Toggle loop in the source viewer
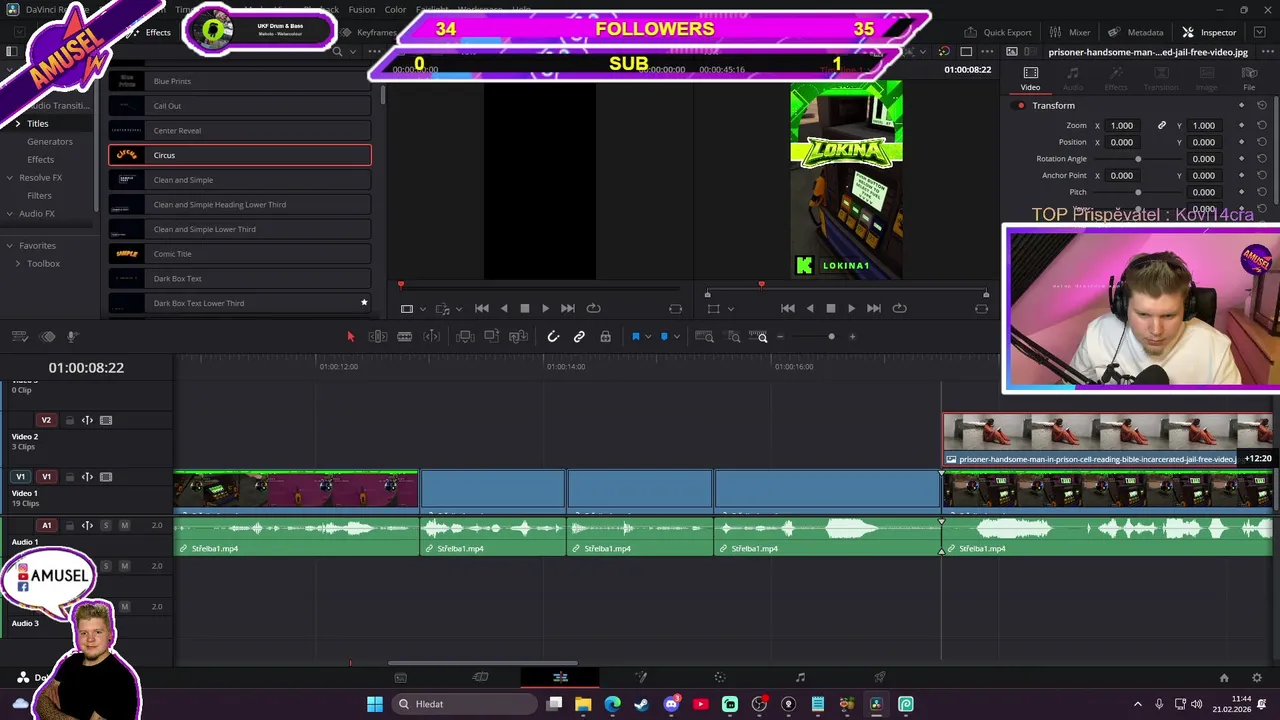The height and width of the screenshot is (720, 1280). coord(593,308)
